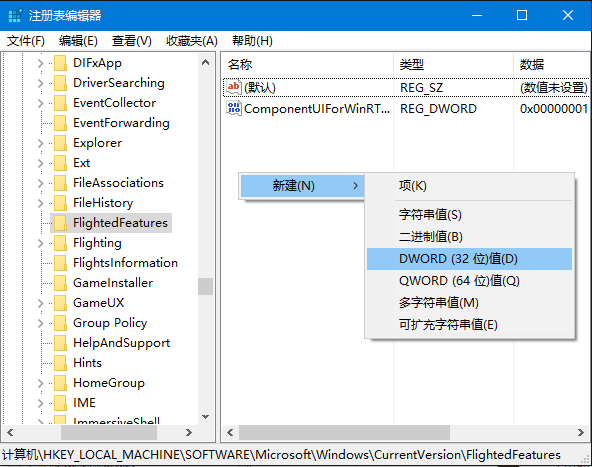This screenshot has height=467, width=592.
Task: Create a QWORD (64 位)值(Q)
Action: 469,281
